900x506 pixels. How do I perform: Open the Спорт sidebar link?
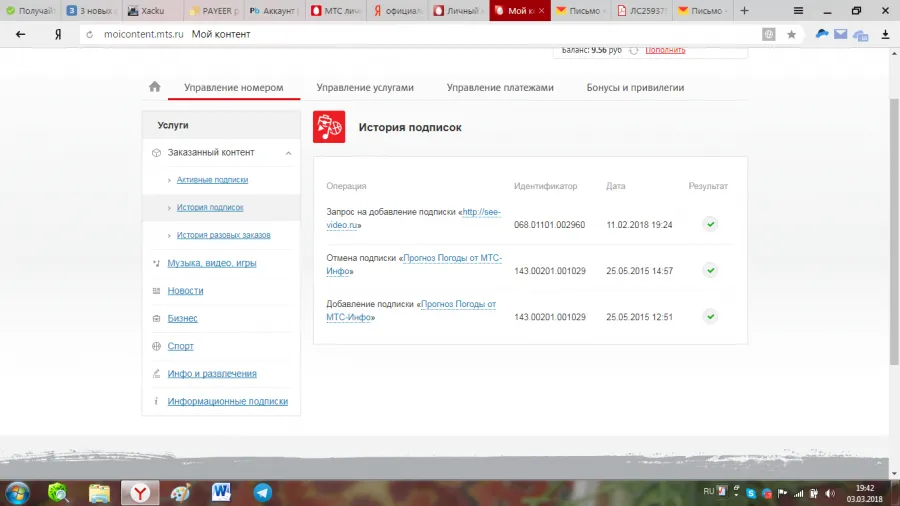coord(180,346)
